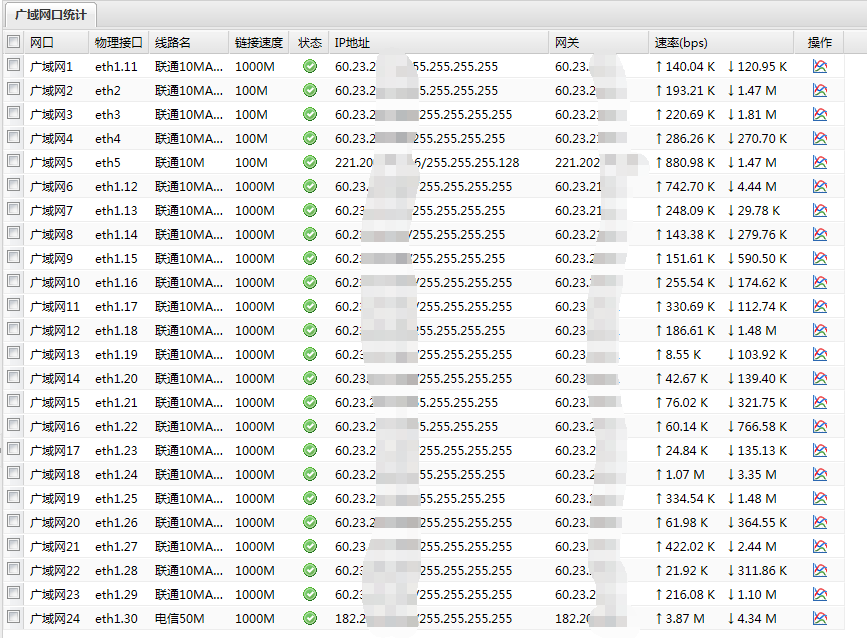This screenshot has width=867, height=638.
Task: View traffic graph icon for 广域网24
Action: 820,619
